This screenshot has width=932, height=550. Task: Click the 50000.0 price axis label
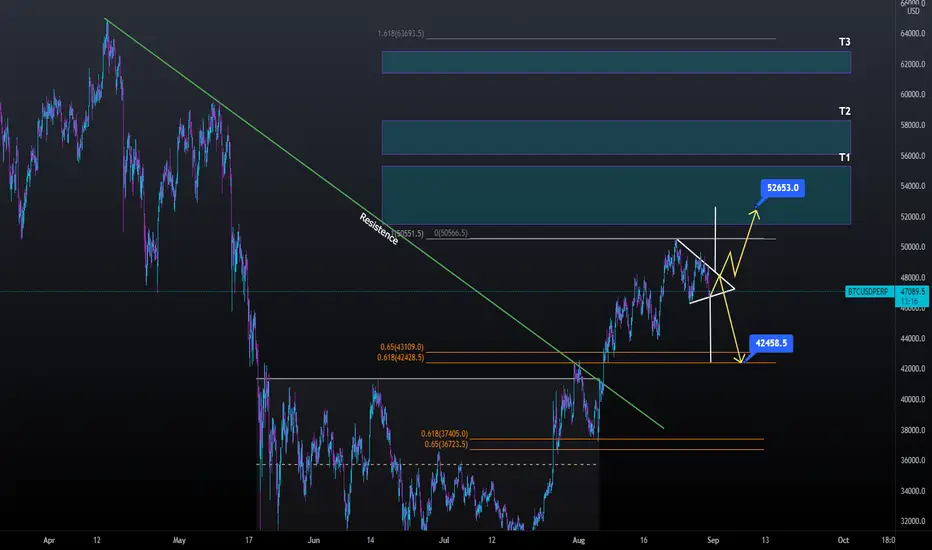coord(913,247)
